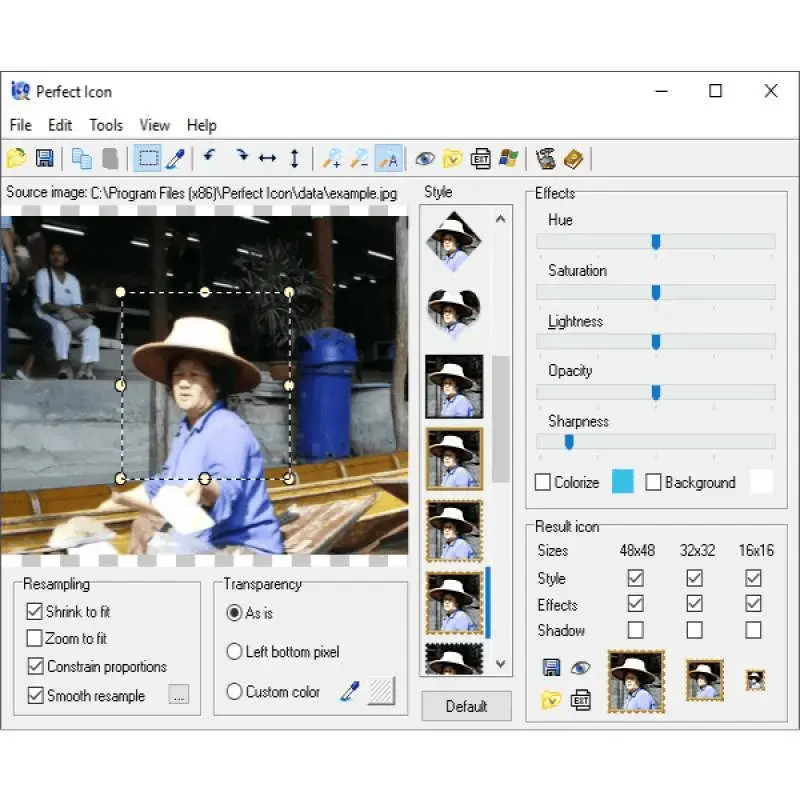The height and width of the screenshot is (800, 800).
Task: Open the custom transparency color swatch
Action: (x=382, y=691)
